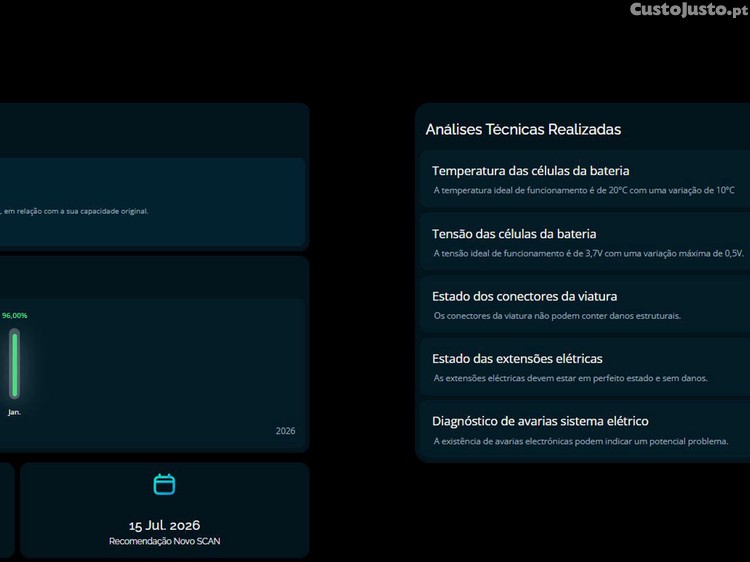
Task: Click the Análises Técnicas Realizadas heading
Action: 523,129
